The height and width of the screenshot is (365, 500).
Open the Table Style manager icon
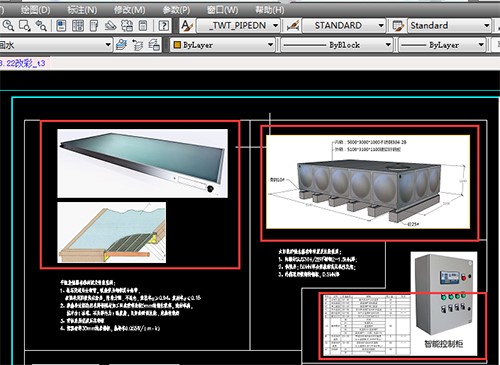point(398,26)
